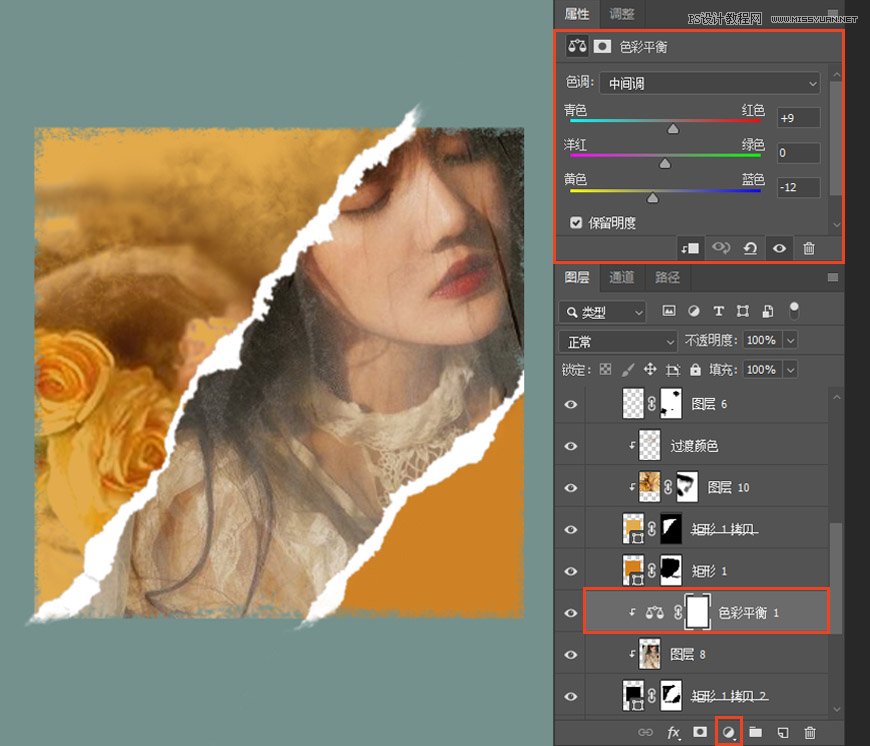Viewport: 870px width, 746px height.
Task: Hide the 图层 6 layer
Action: tap(570, 404)
